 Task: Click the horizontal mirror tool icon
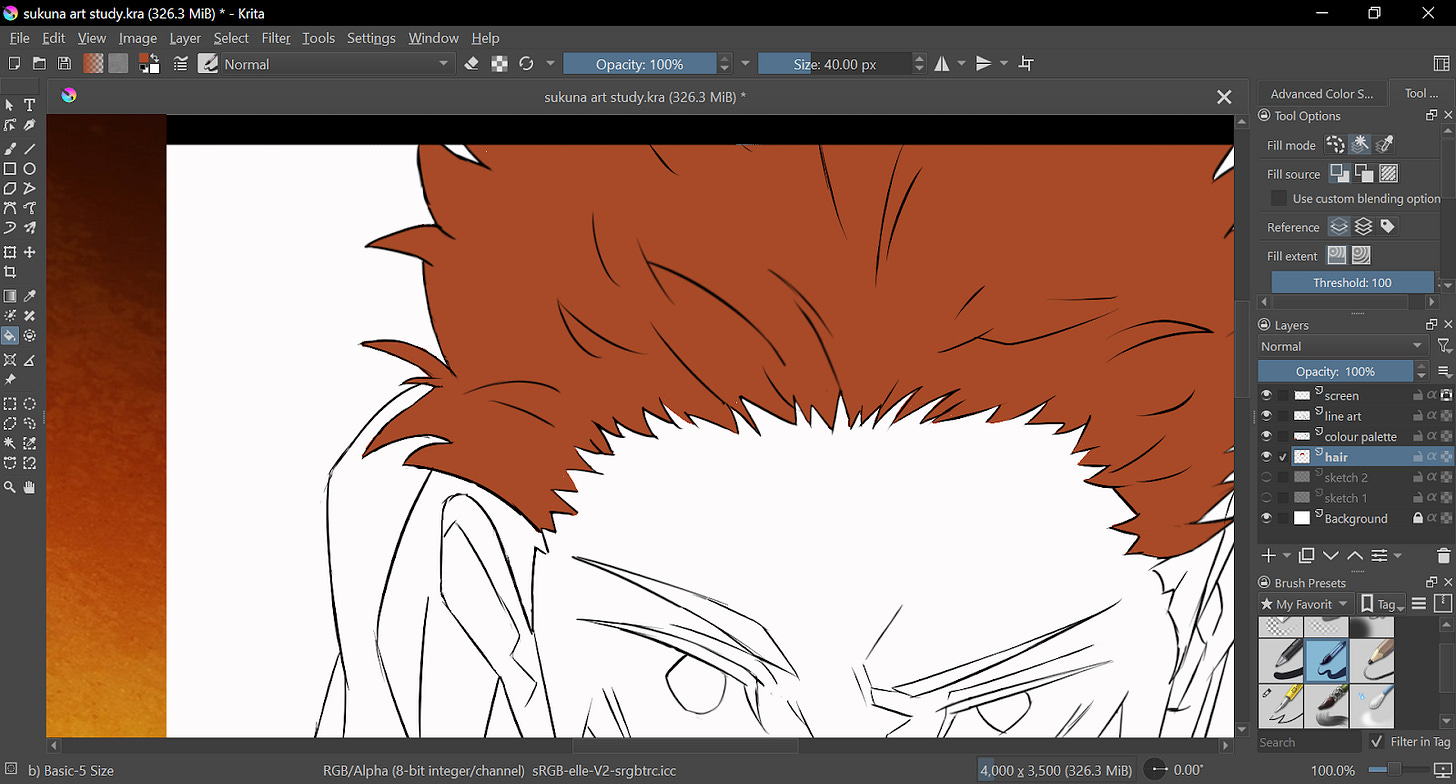pyautogui.click(x=942, y=64)
